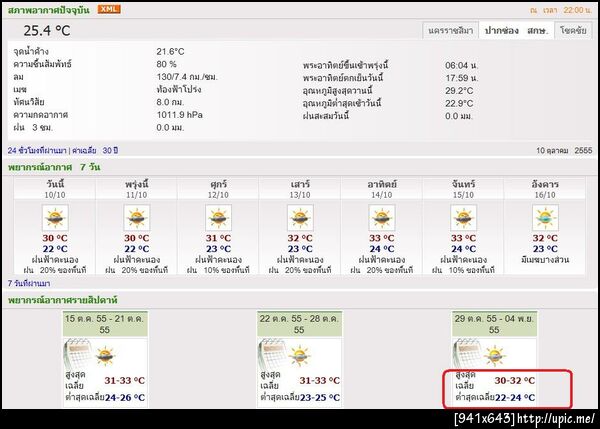Select wind value 130/7.4 กม./ชม.
Screen dimensions: 600x429
tap(187, 77)
